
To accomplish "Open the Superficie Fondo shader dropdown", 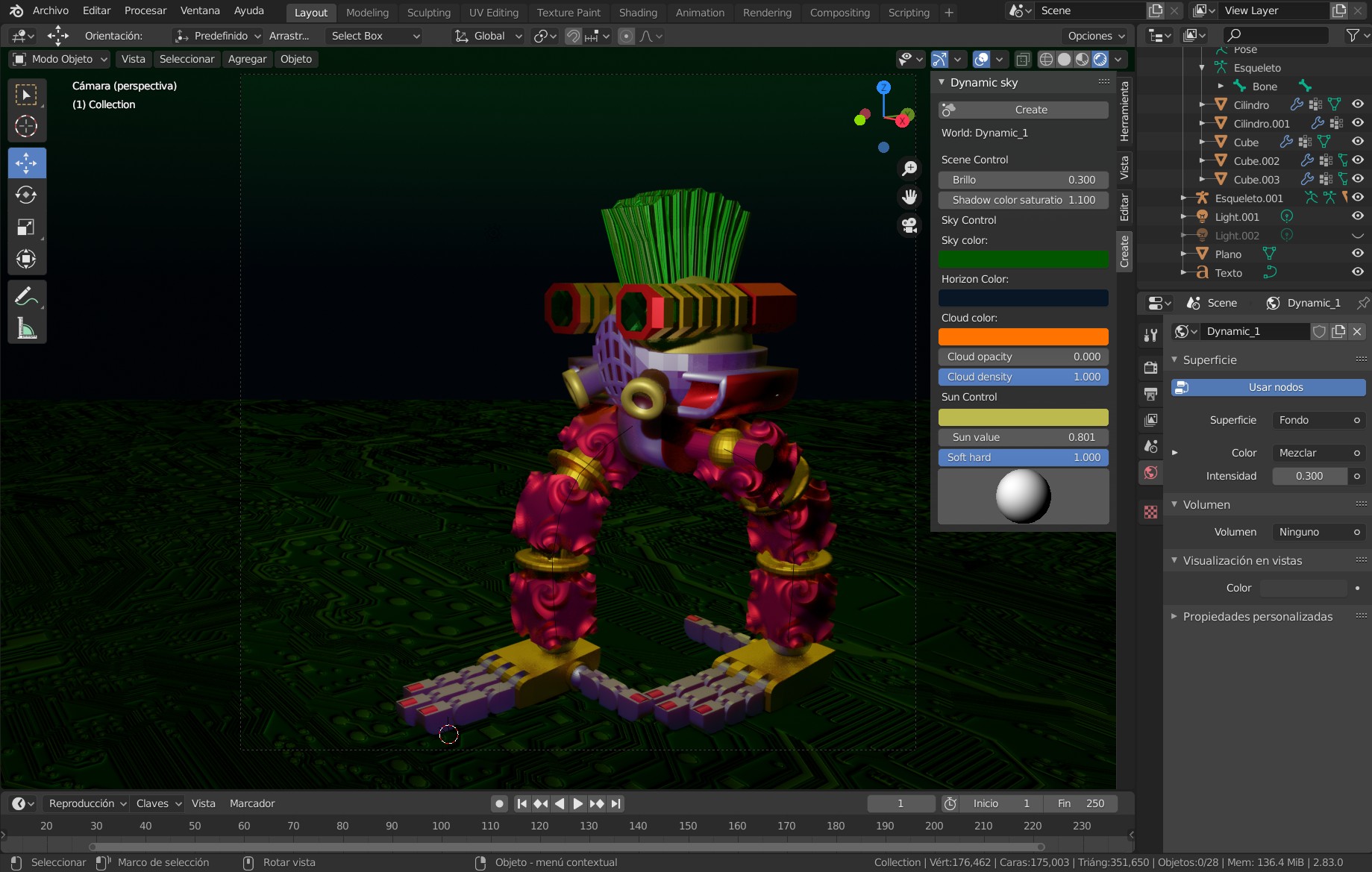I will [x=1318, y=420].
